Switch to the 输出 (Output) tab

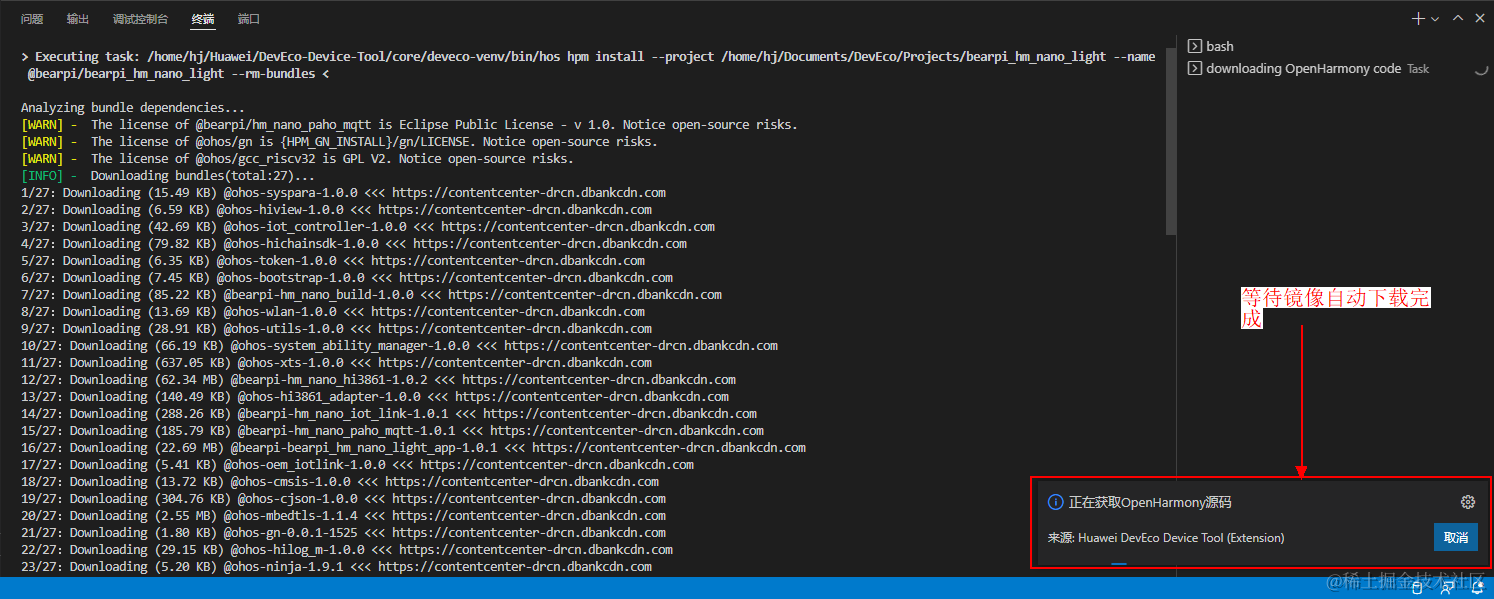coord(78,19)
